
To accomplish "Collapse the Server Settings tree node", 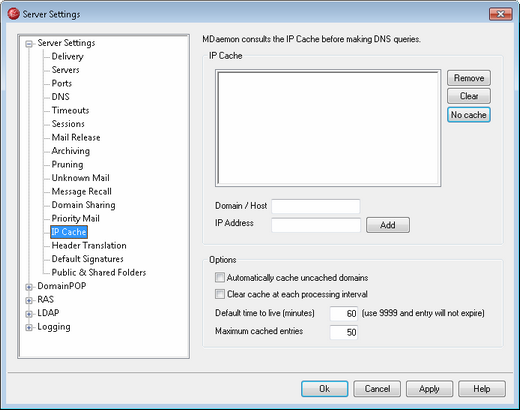I will (x=29, y=44).
